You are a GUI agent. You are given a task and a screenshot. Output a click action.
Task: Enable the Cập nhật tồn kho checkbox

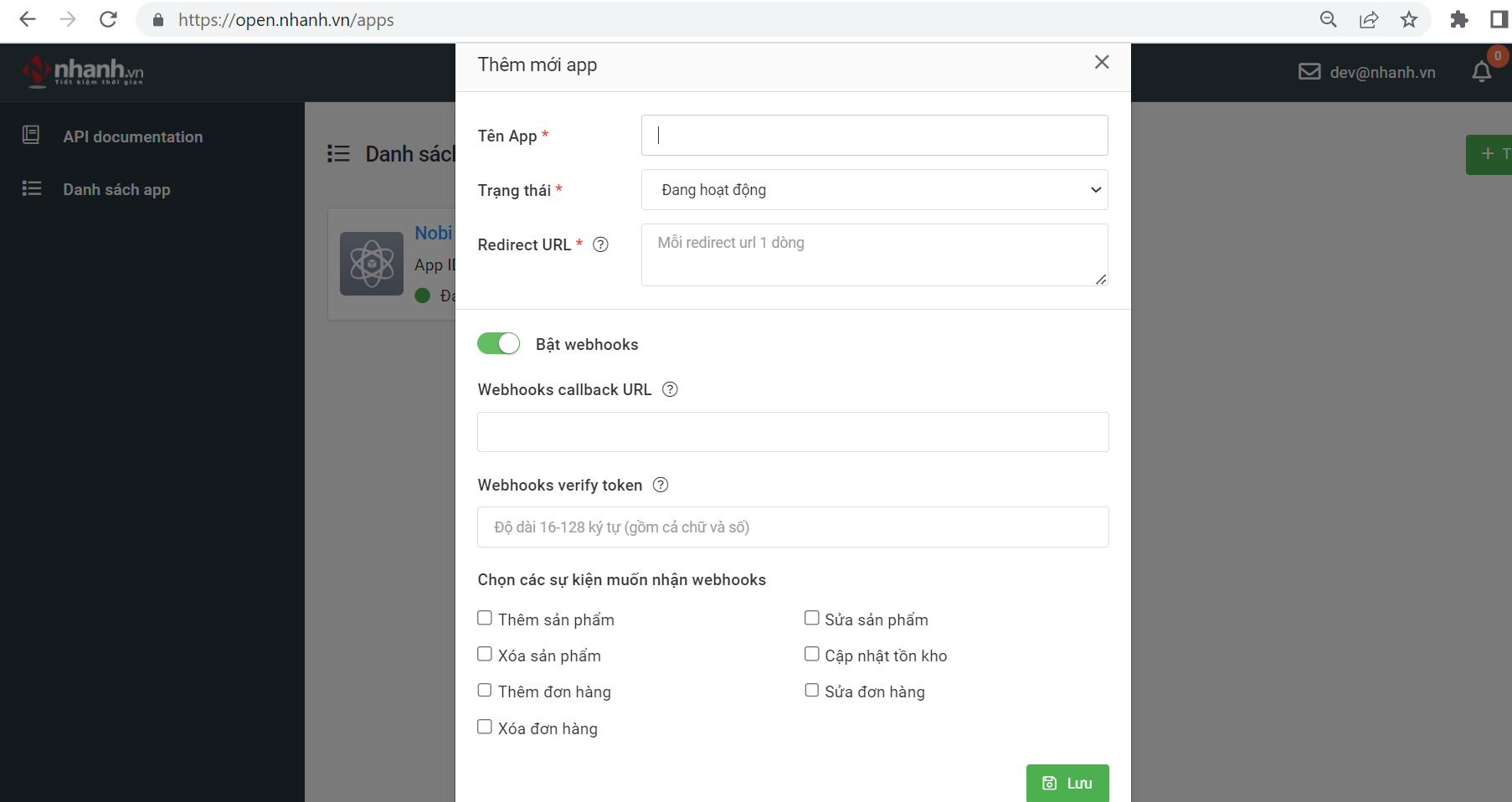click(x=811, y=654)
